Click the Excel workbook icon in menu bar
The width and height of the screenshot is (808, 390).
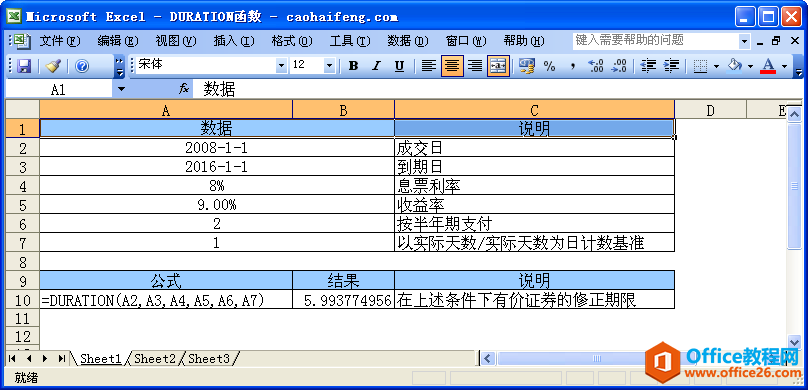[x=21, y=41]
